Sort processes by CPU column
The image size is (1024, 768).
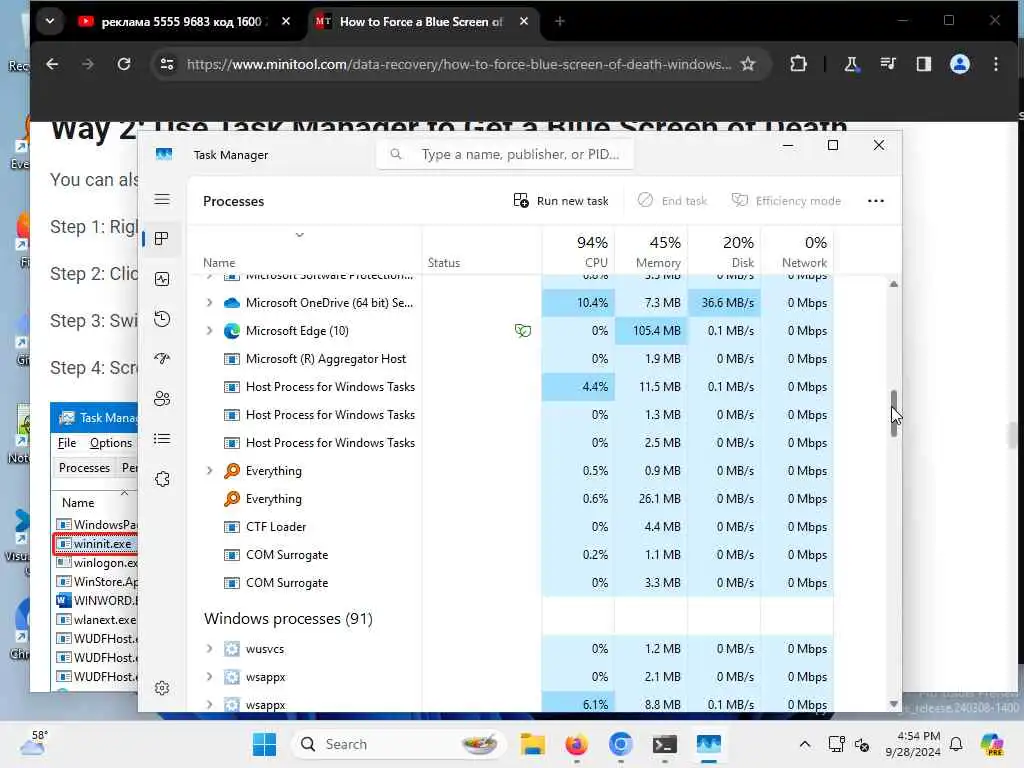click(579, 251)
